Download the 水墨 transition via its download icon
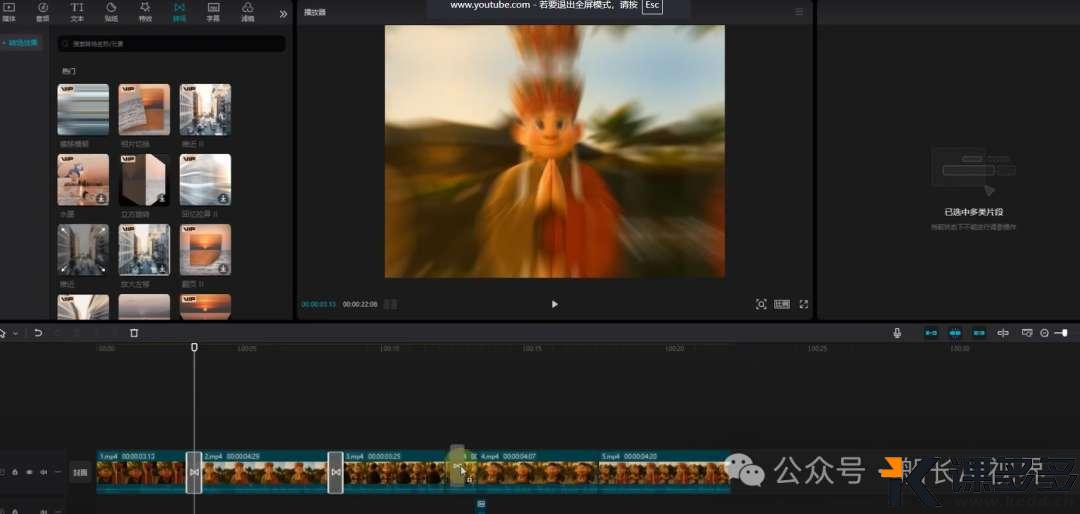Viewport: 1080px width, 514px height. click(101, 198)
